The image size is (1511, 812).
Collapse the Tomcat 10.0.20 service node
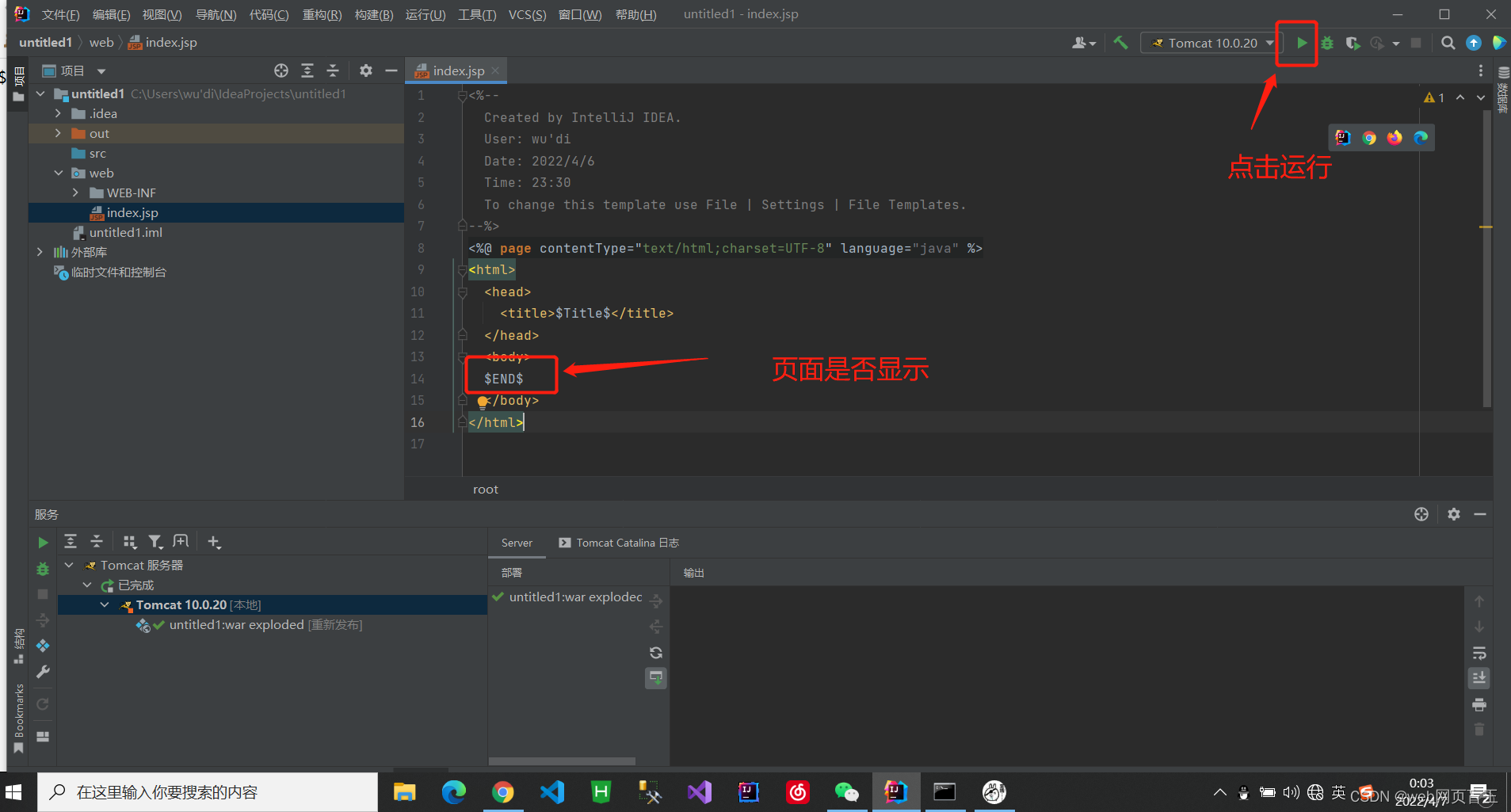(x=105, y=604)
